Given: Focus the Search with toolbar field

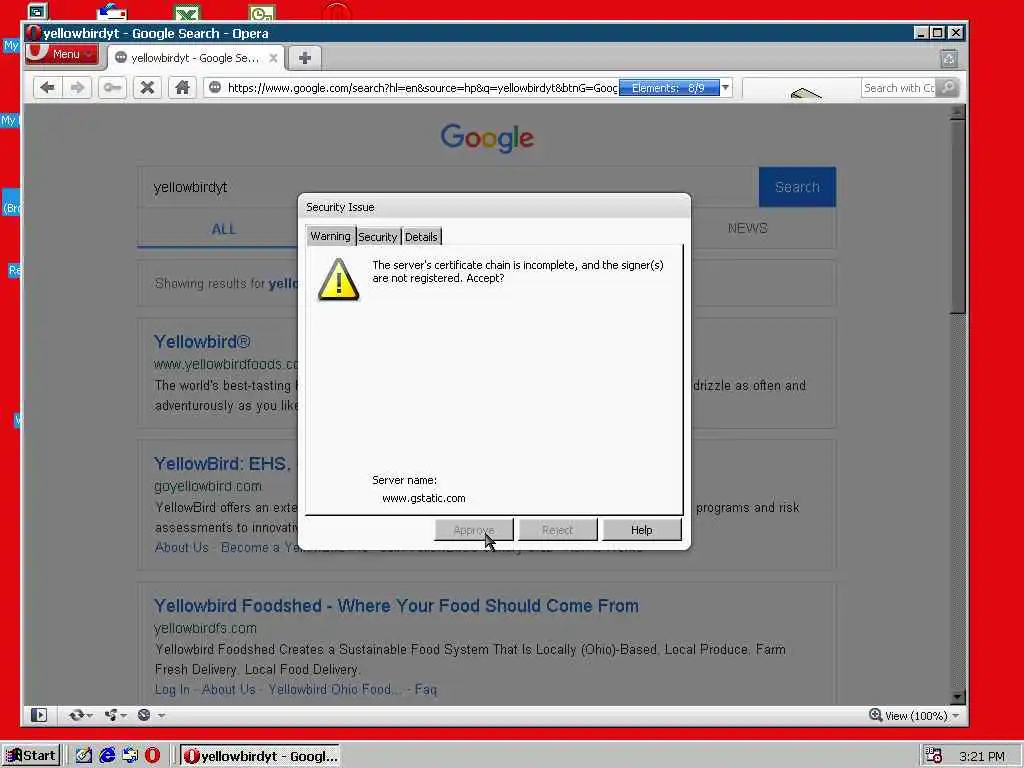Looking at the screenshot, I should point(899,88).
